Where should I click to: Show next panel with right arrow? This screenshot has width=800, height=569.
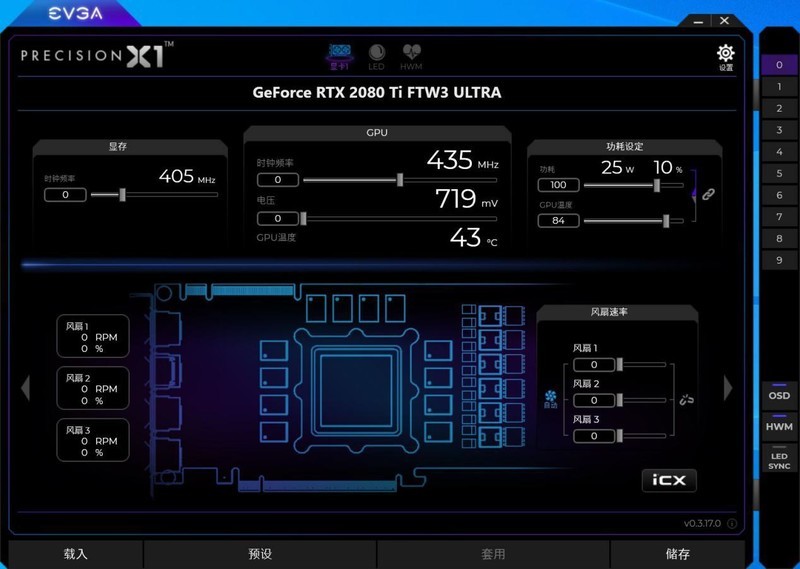pos(728,388)
